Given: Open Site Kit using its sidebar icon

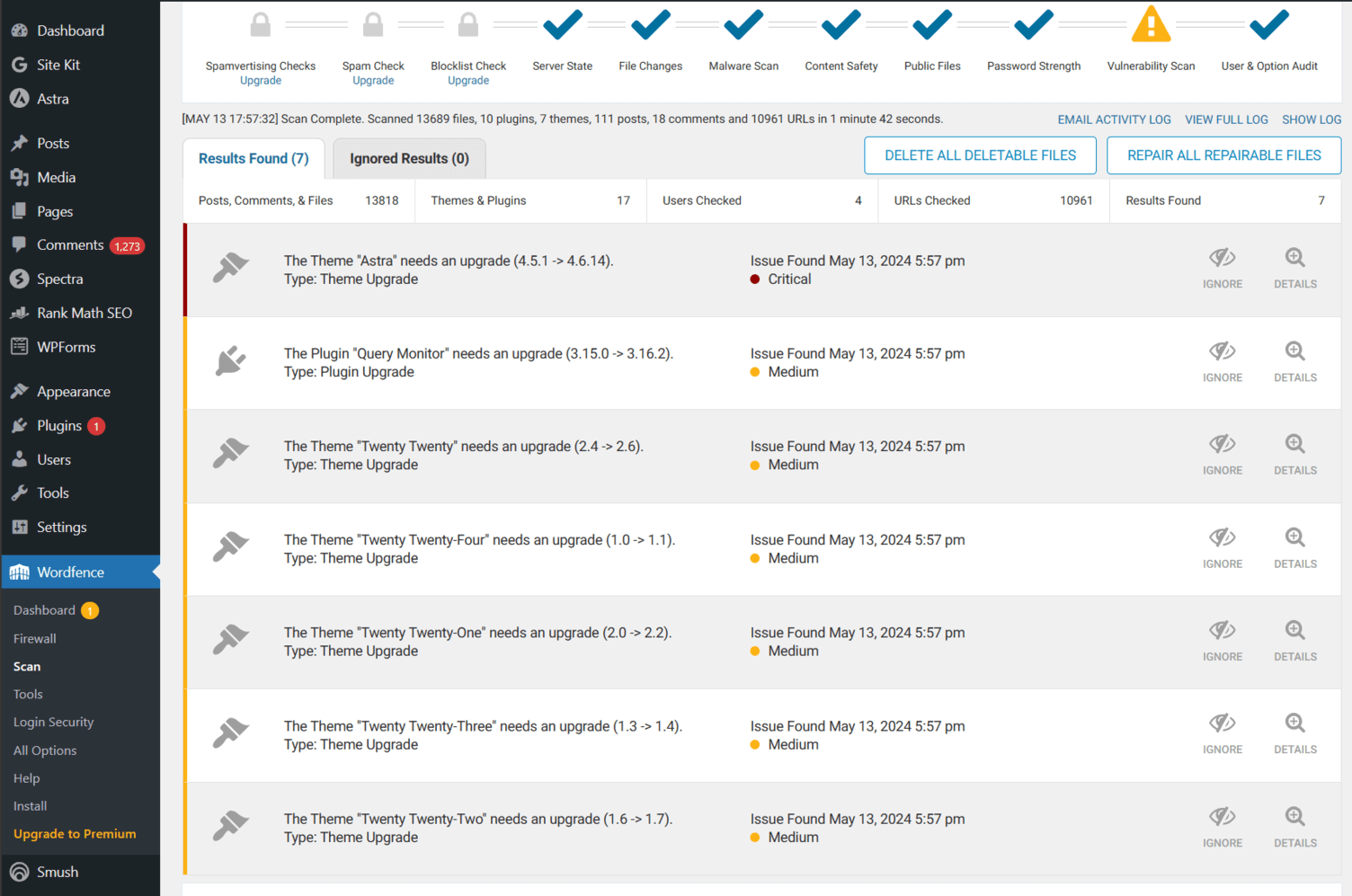Looking at the screenshot, I should click(19, 64).
